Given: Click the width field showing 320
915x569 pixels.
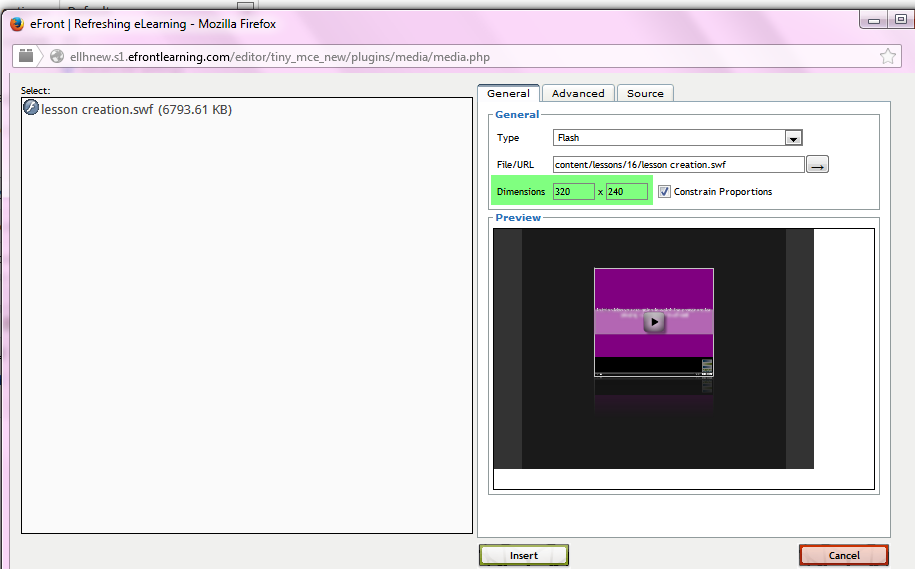Looking at the screenshot, I should 573,191.
